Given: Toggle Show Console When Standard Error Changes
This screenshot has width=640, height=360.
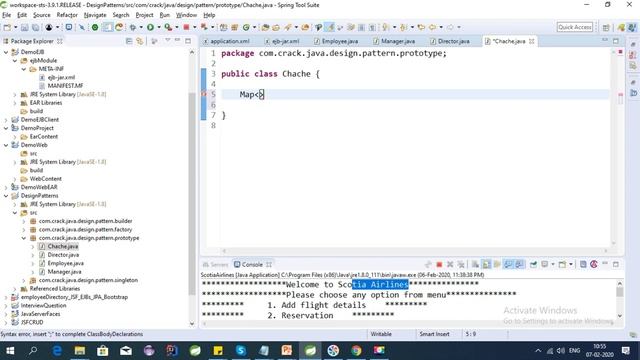Looking at the screenshot, I should tap(519, 264).
